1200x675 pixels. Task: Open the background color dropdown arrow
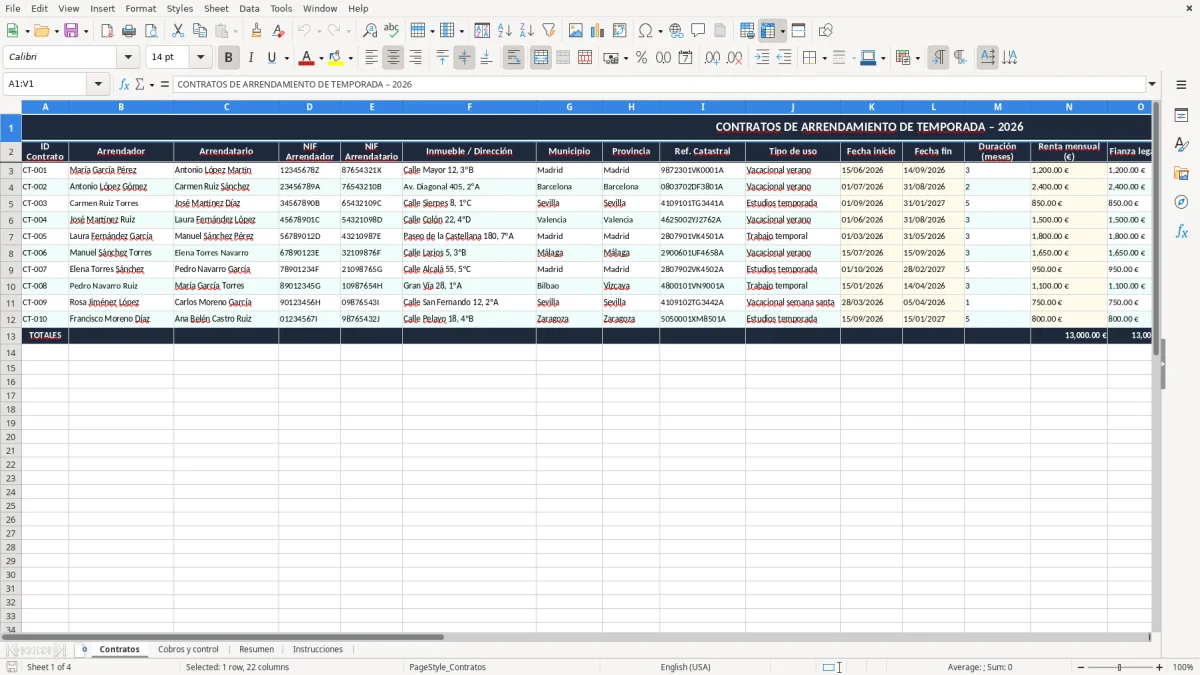tap(350, 58)
